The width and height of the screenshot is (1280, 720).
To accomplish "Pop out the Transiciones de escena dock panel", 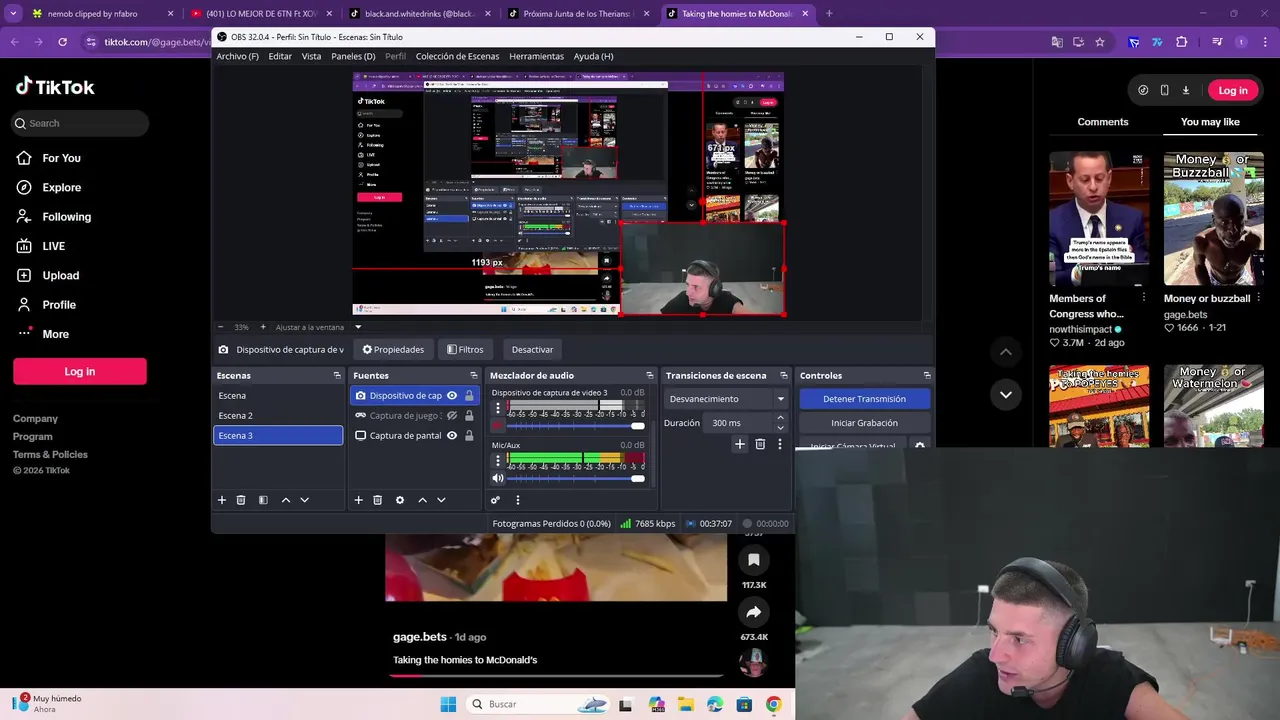I will click(785, 376).
